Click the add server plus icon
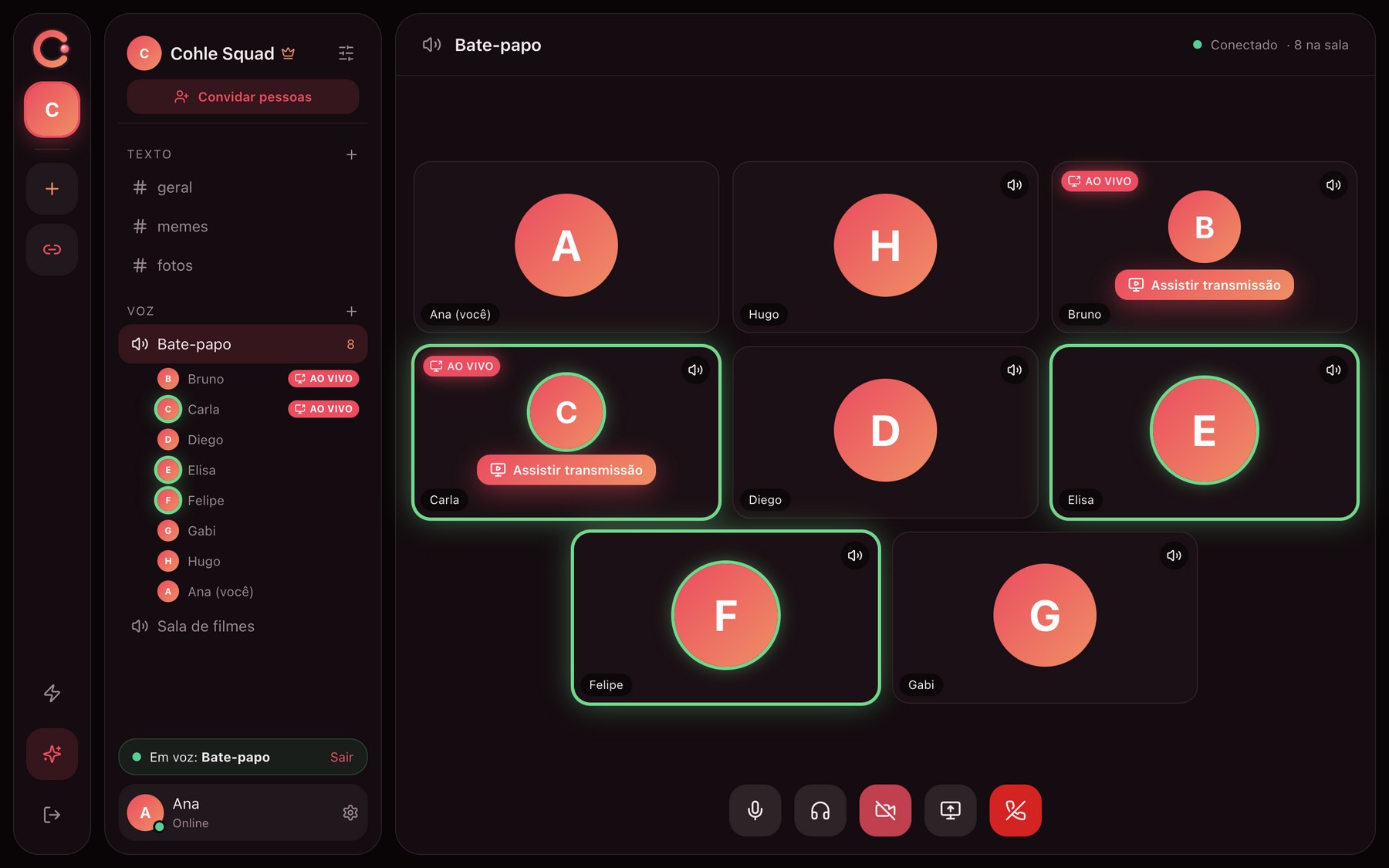 (x=52, y=189)
